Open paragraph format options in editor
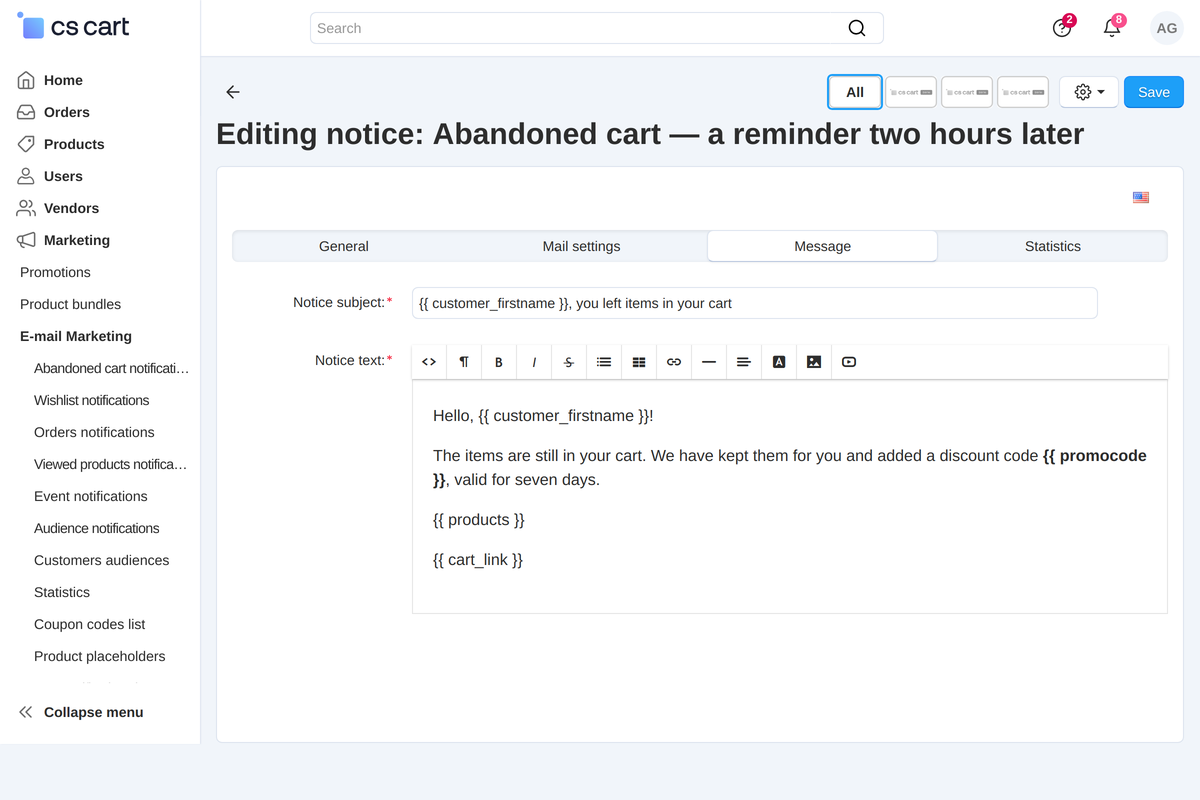Screen dimensions: 1200x800 (464, 362)
